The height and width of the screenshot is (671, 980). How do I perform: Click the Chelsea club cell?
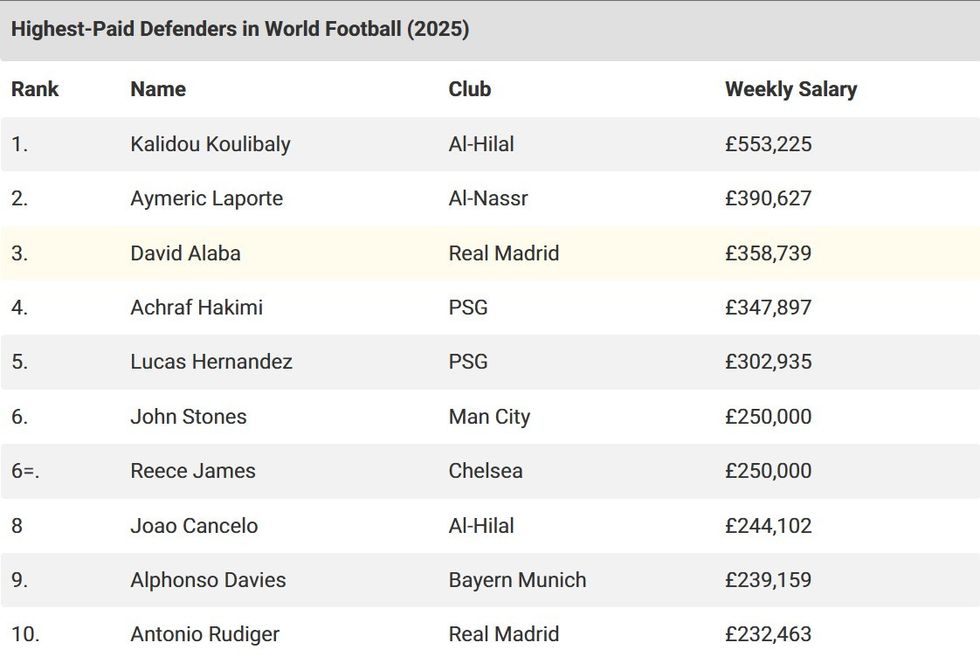pyautogui.click(x=485, y=471)
